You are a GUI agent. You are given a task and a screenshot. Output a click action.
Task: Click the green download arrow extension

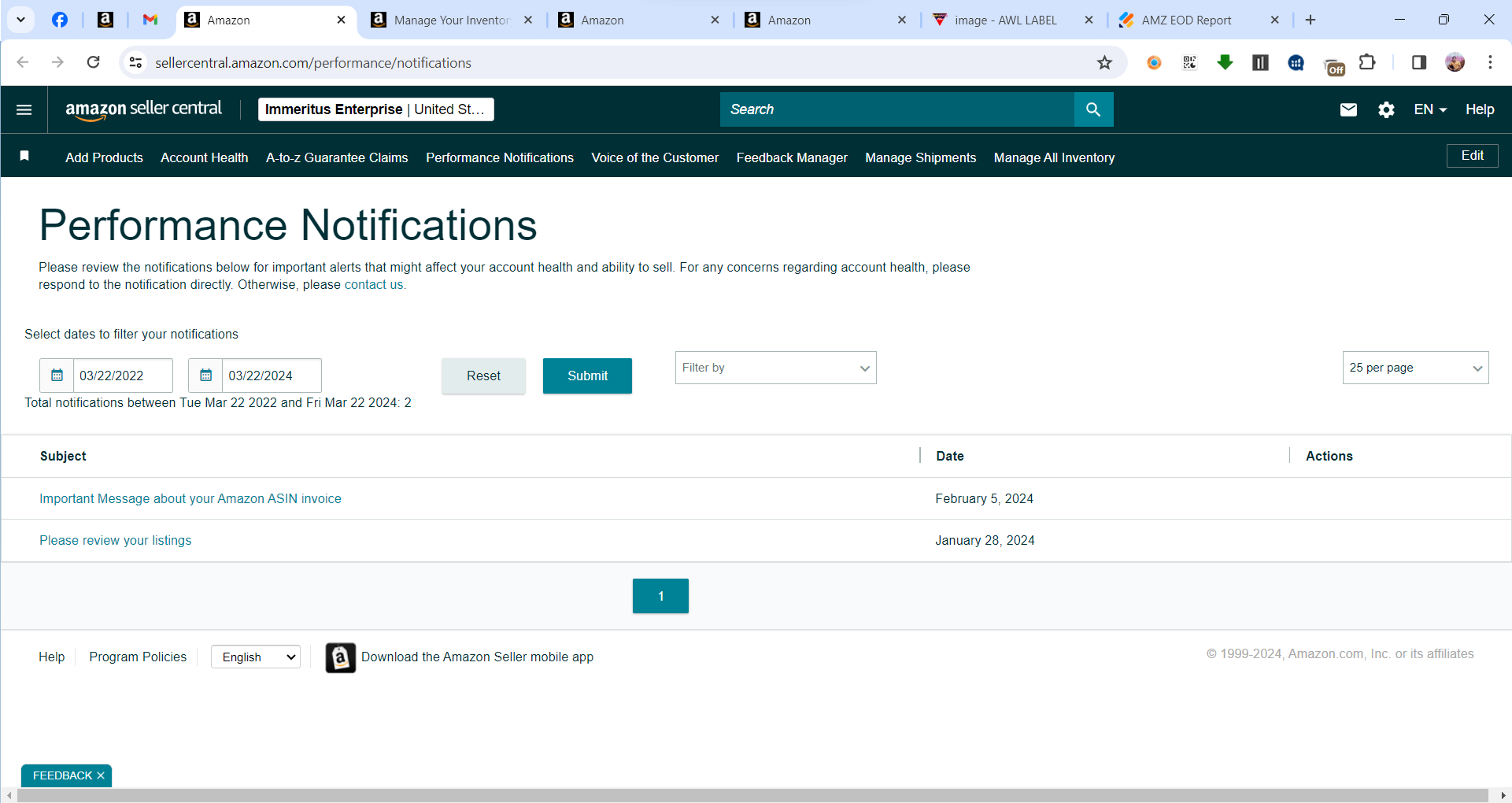(1225, 62)
